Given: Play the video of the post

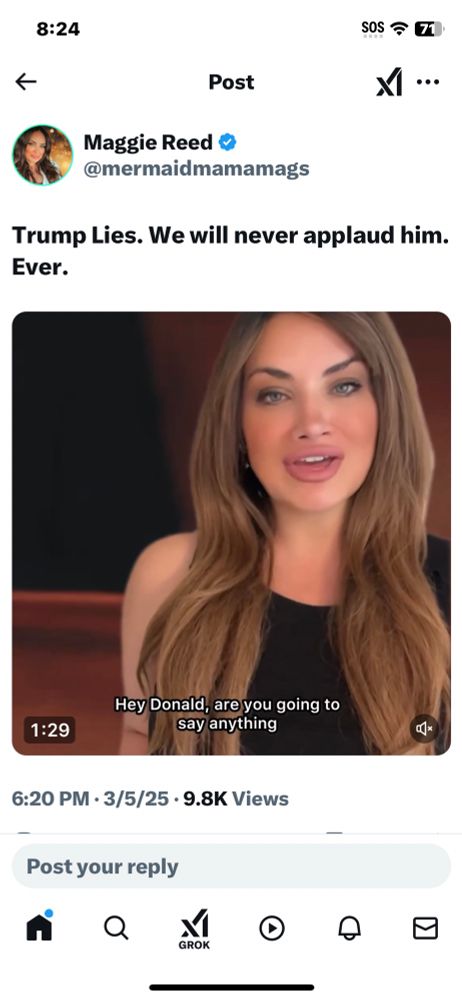Looking at the screenshot, I should point(231,533).
